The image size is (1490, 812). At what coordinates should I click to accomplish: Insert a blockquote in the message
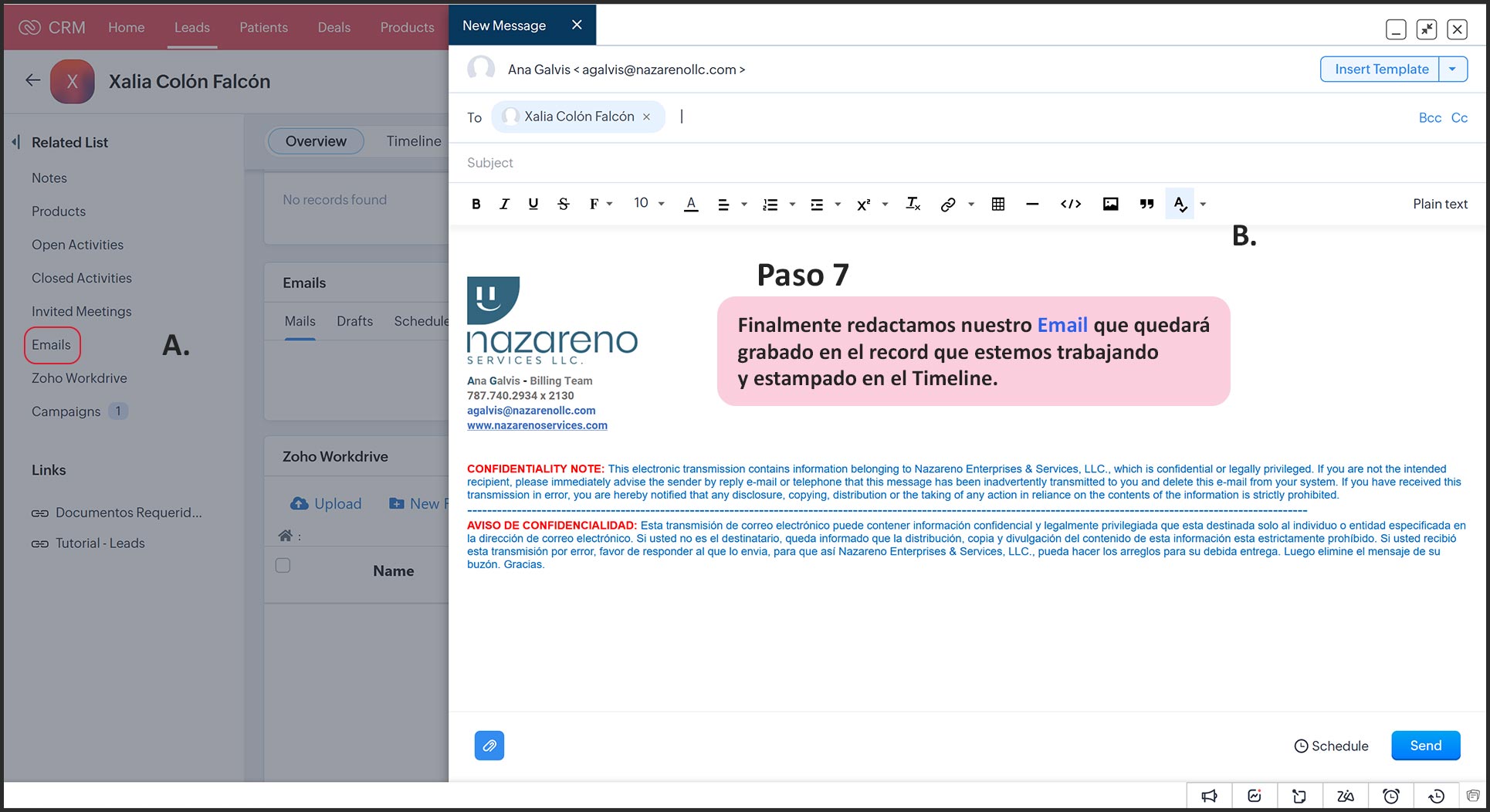pos(1146,204)
